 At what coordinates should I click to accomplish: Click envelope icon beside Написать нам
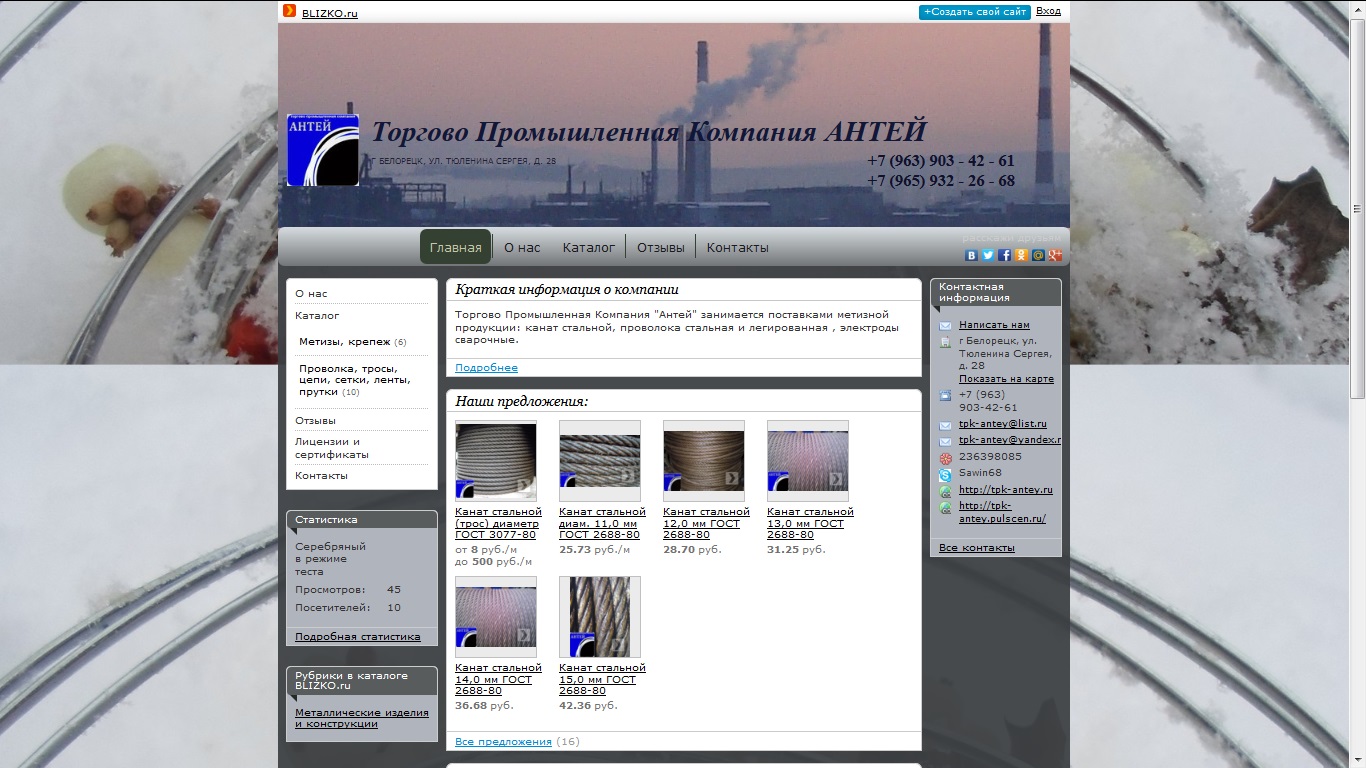(x=945, y=326)
